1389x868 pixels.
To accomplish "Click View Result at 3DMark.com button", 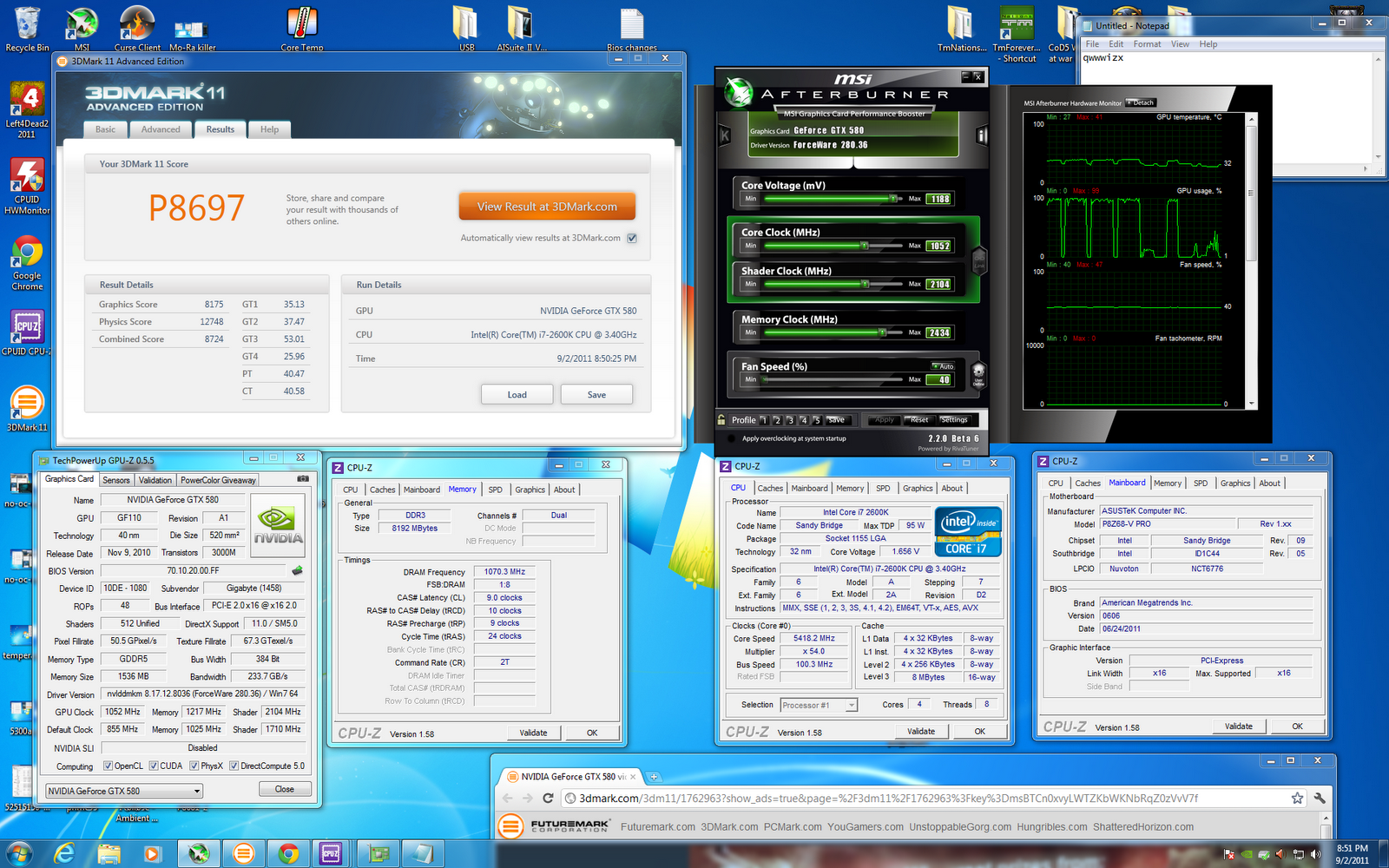I will coord(547,207).
